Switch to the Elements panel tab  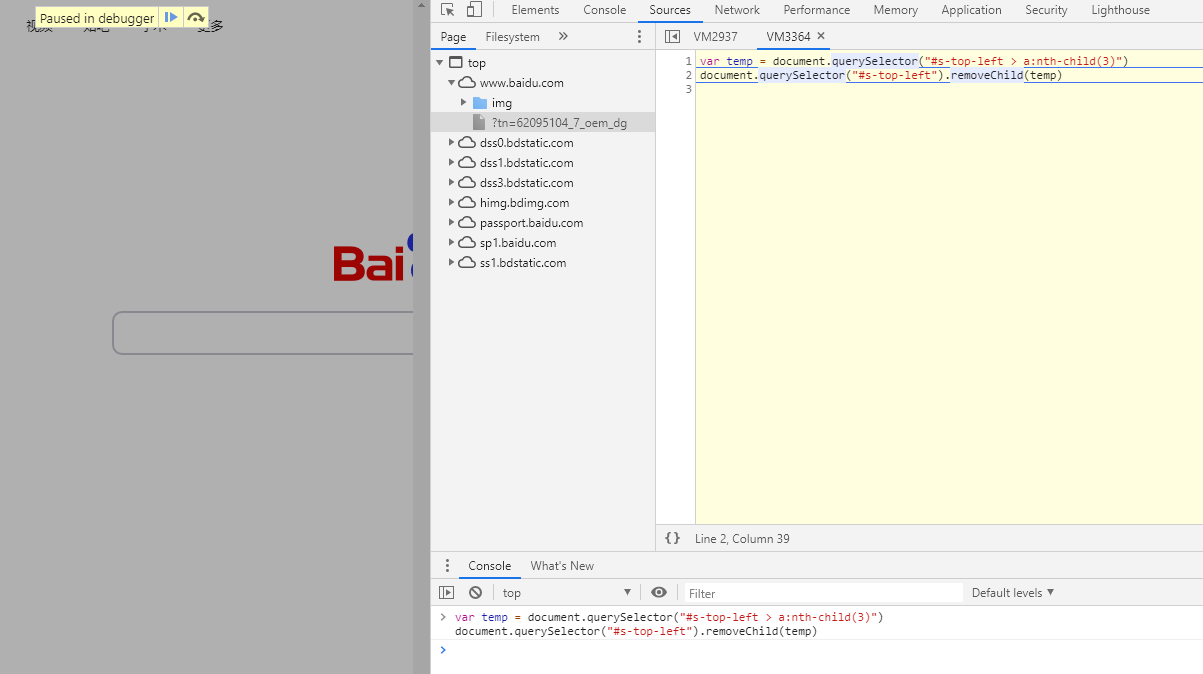(535, 10)
